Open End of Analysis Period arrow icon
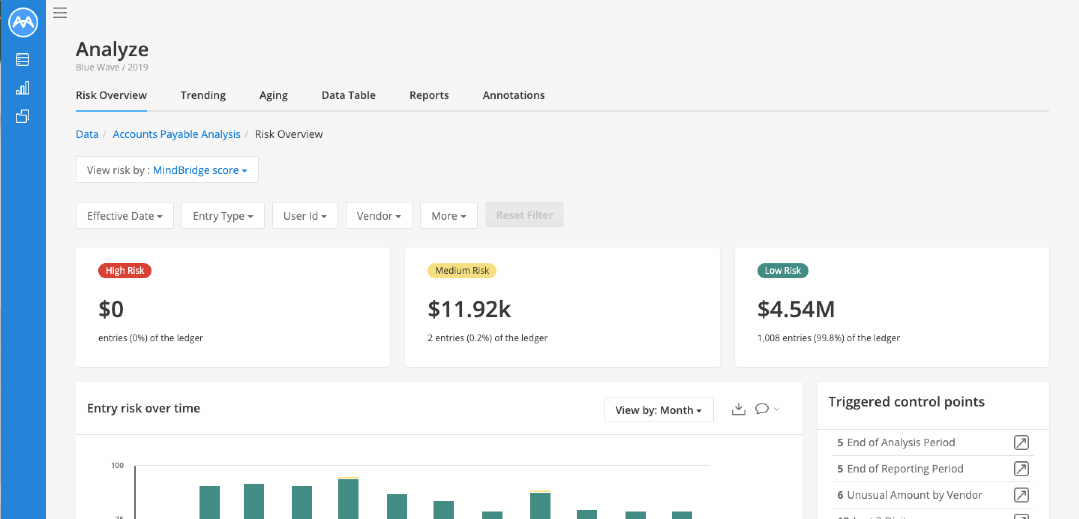The width and height of the screenshot is (1079, 519). [1022, 443]
